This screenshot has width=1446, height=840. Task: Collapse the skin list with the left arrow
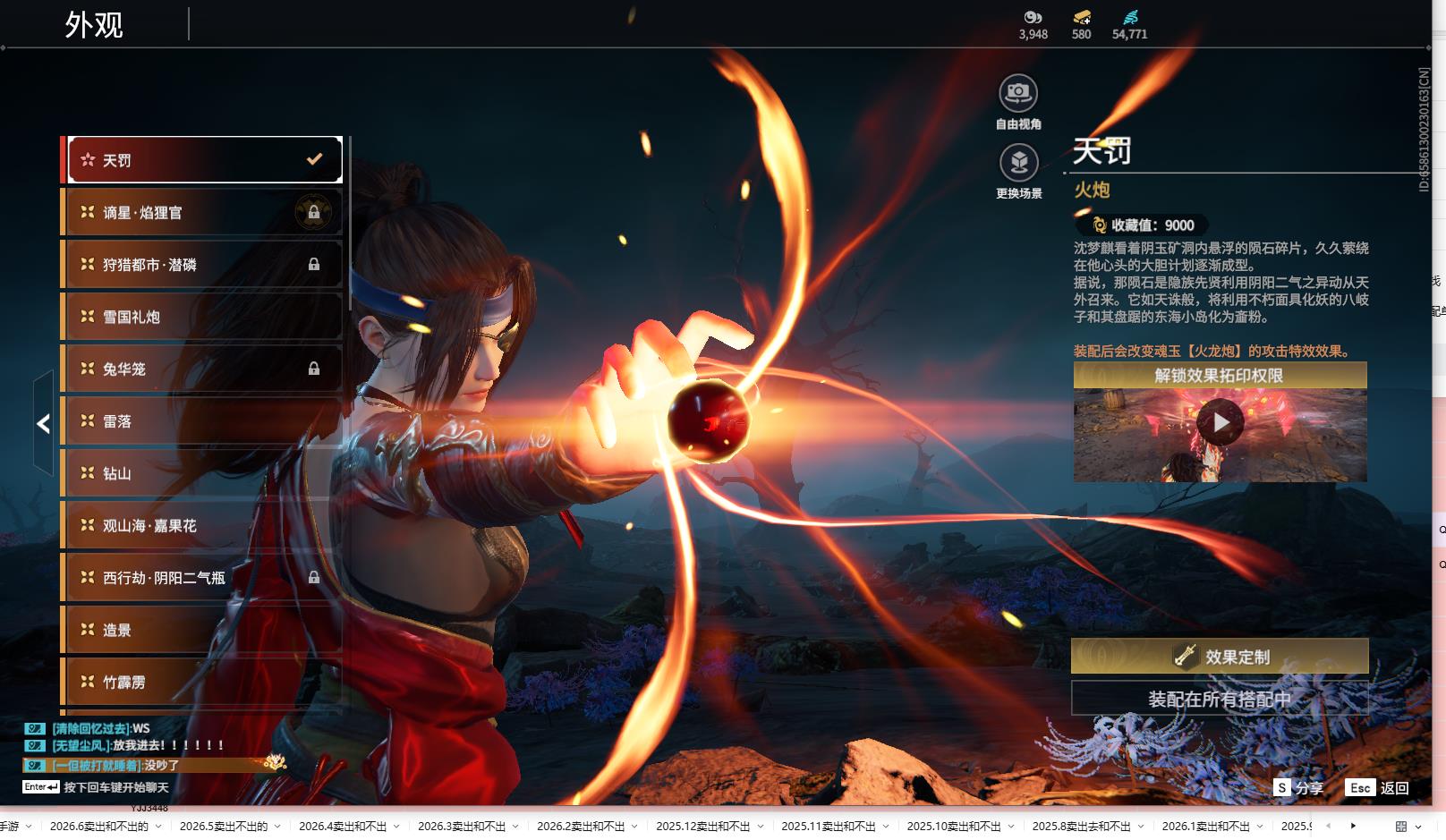(x=43, y=424)
